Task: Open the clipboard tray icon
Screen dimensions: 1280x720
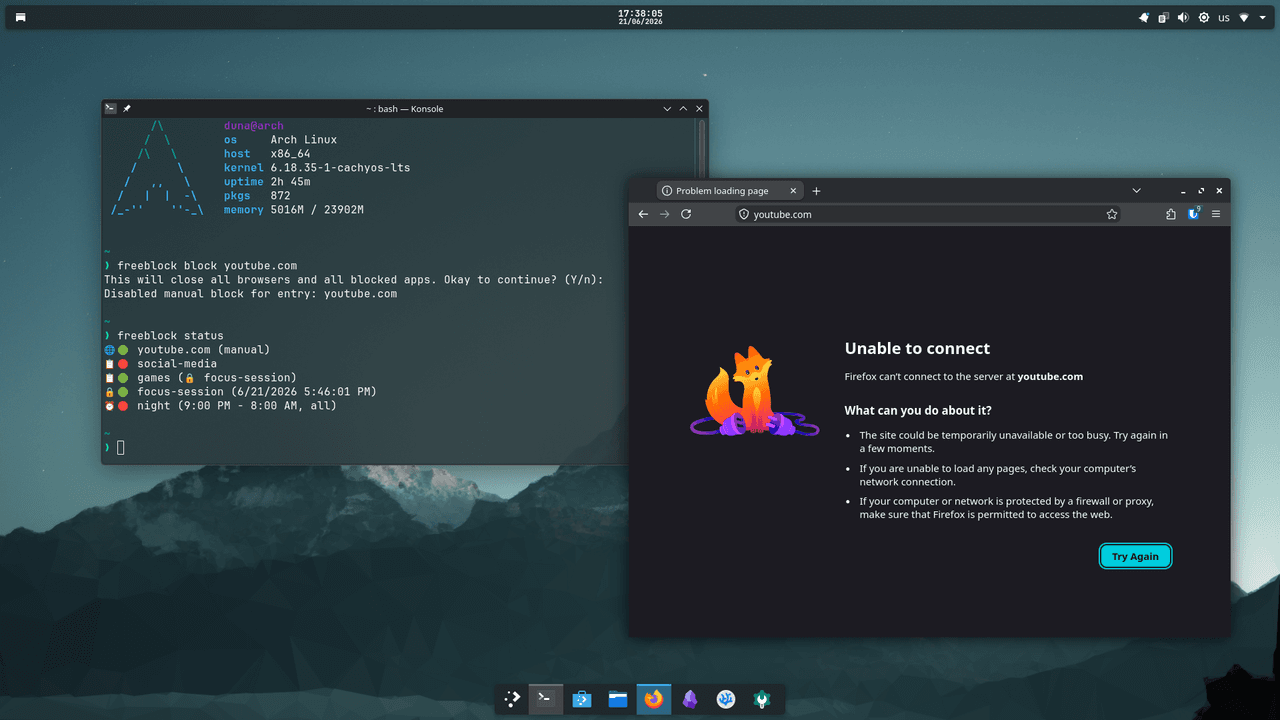Action: click(x=1163, y=18)
